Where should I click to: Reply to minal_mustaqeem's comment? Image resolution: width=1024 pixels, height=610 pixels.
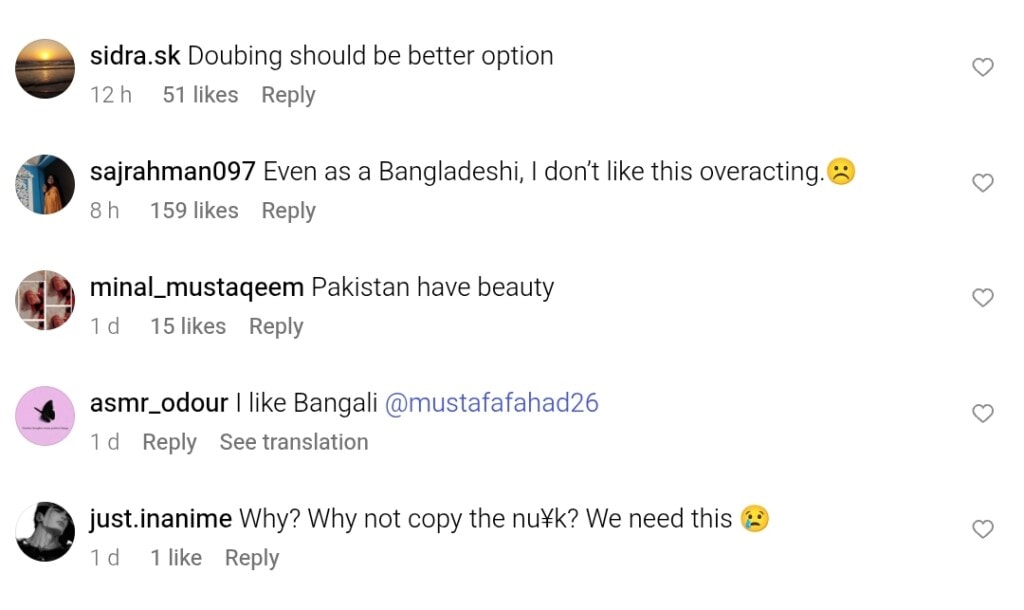(x=276, y=327)
